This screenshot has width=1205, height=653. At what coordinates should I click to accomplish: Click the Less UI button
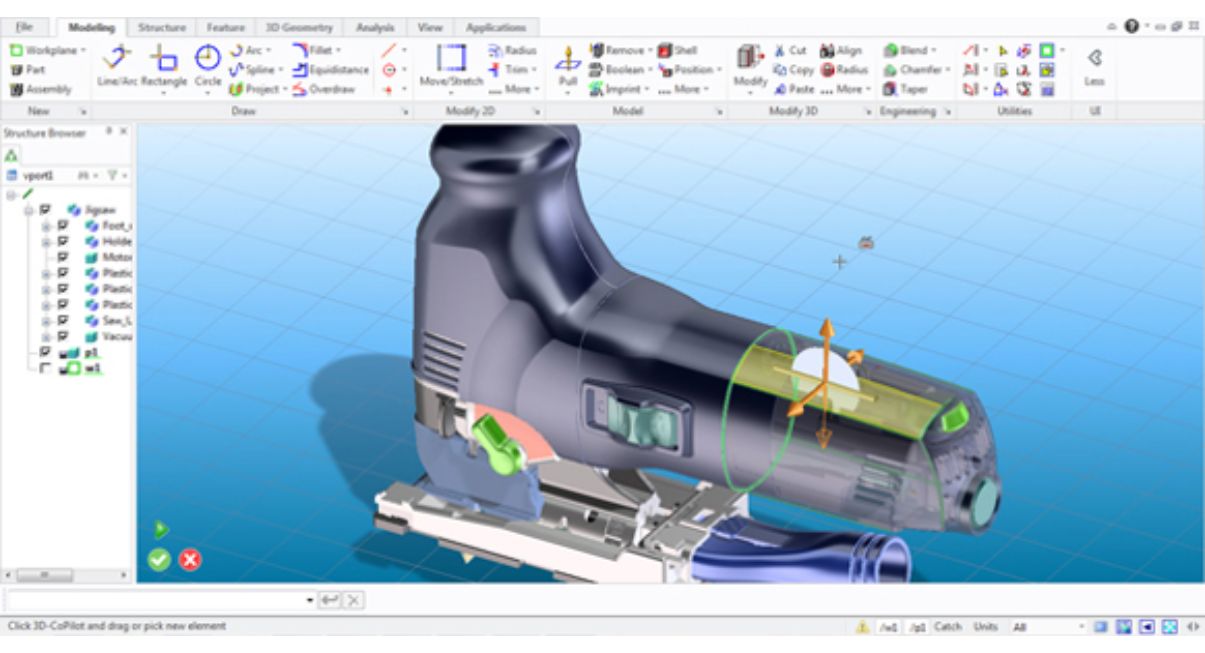(x=1094, y=66)
